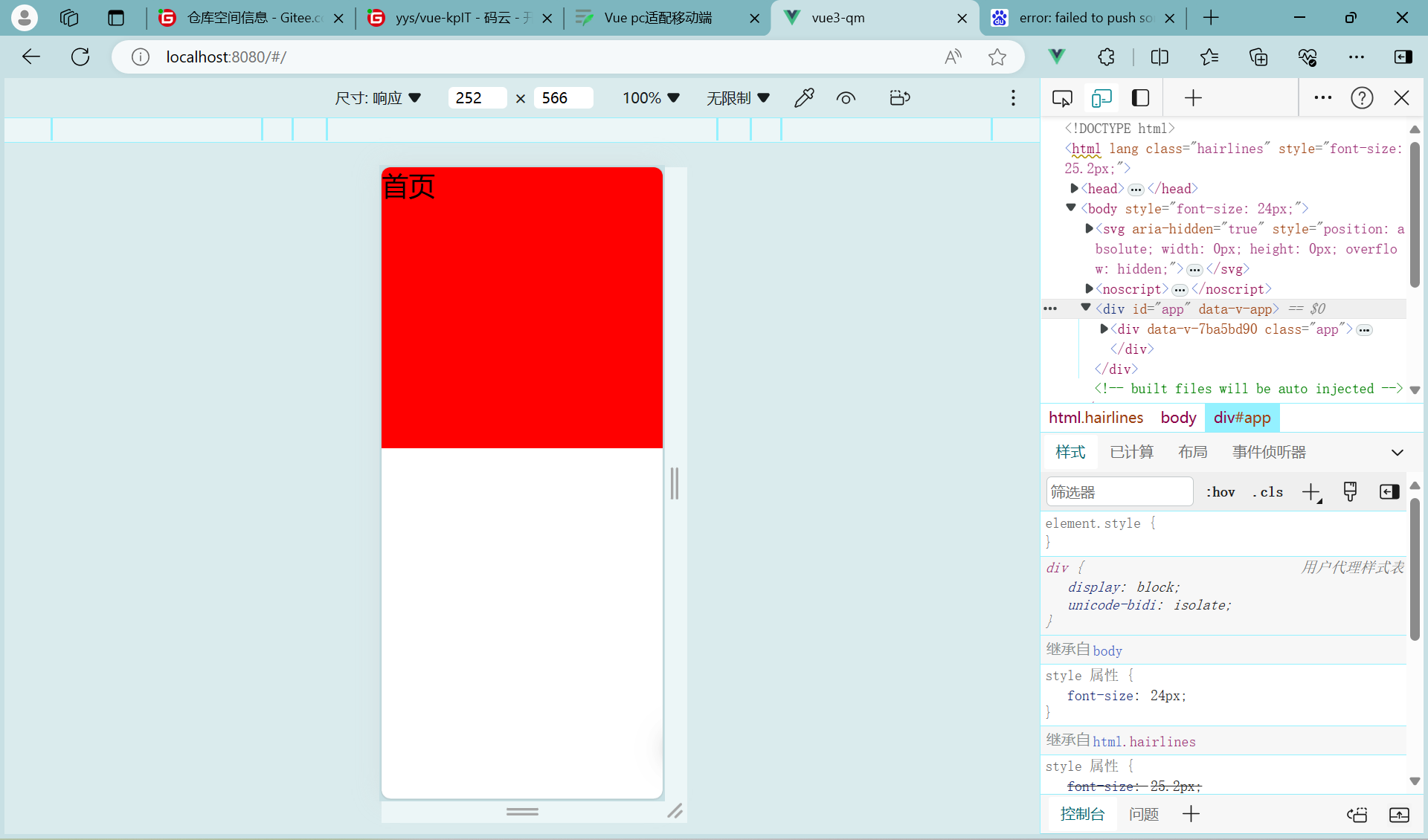Open the element color picker eyedropper
The width and height of the screenshot is (1428, 840).
pos(804,97)
